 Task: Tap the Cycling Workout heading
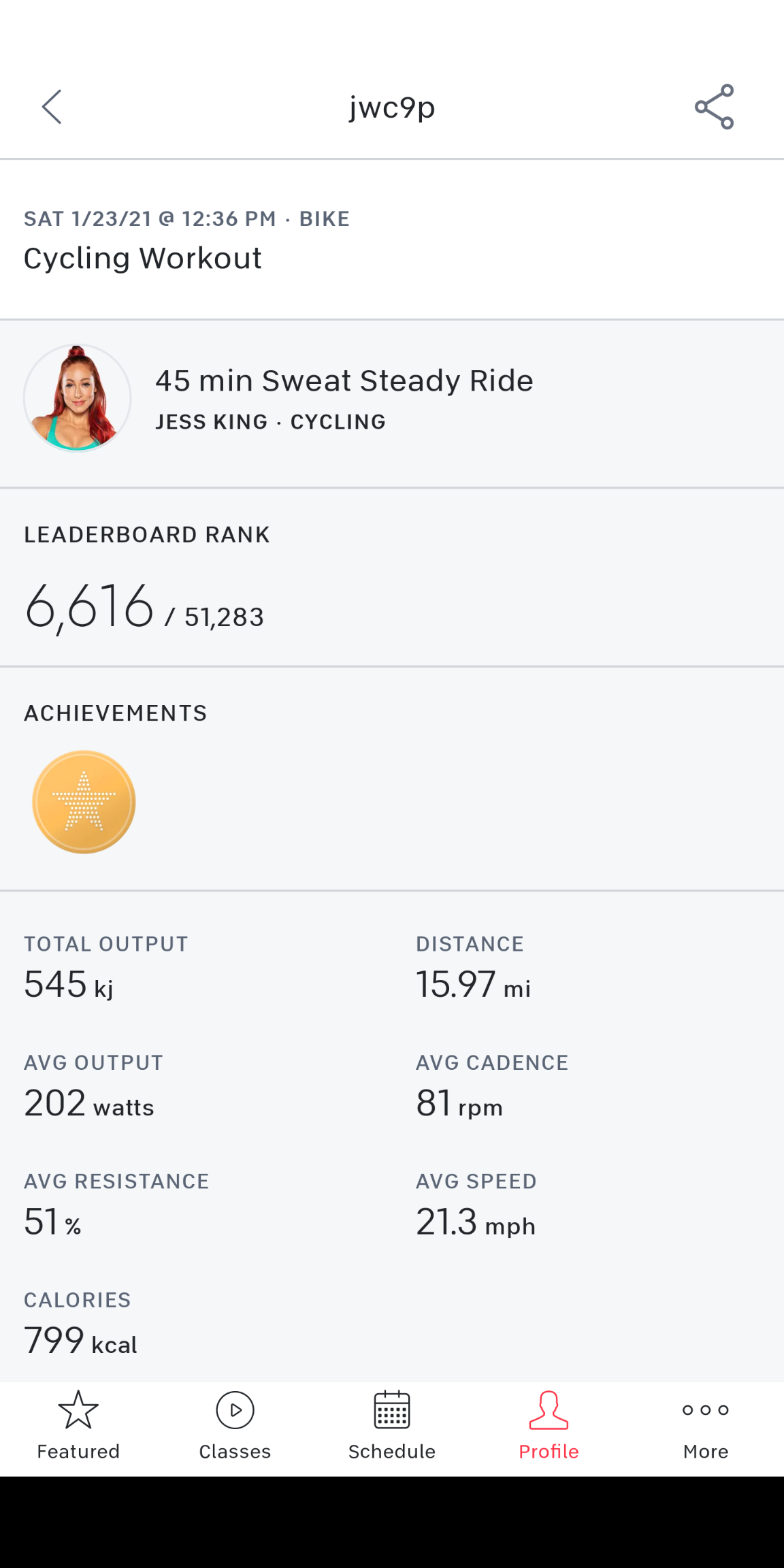(x=143, y=259)
